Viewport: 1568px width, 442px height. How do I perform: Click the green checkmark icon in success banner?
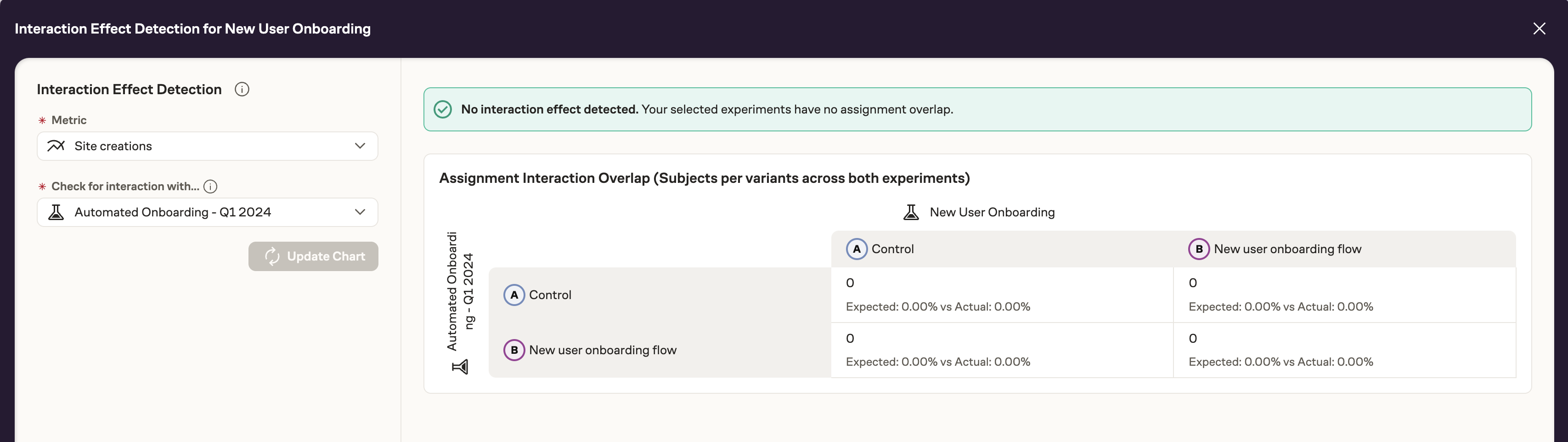443,110
